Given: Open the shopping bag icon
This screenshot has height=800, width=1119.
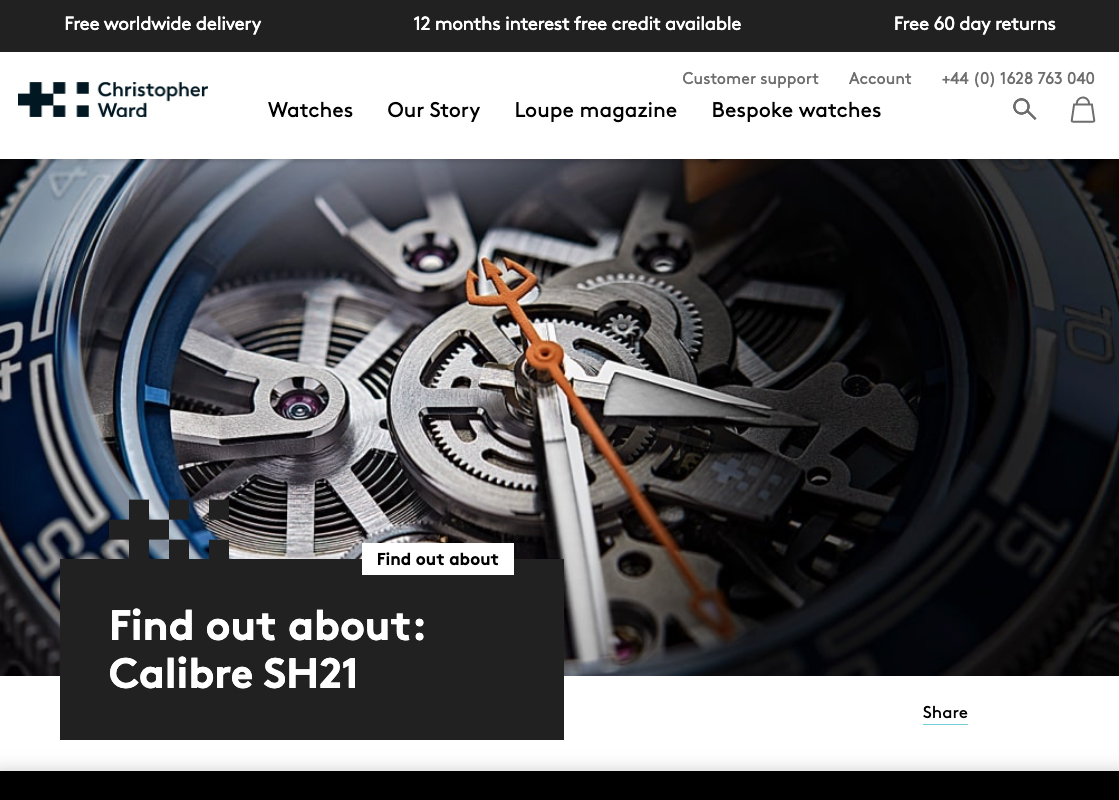Looking at the screenshot, I should (x=1083, y=110).
